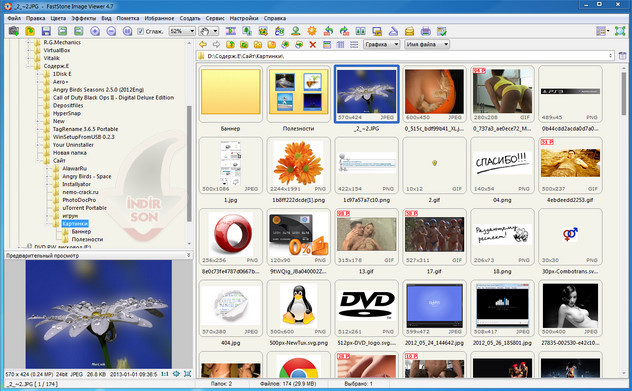
Task: Open the 52% zoom level dropdown
Action: pos(182,31)
